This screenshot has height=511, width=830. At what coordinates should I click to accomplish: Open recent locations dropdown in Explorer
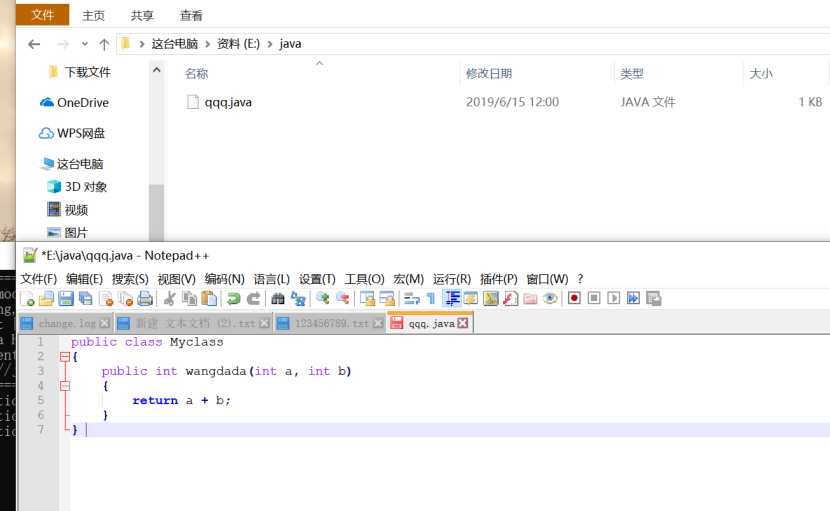[85, 44]
